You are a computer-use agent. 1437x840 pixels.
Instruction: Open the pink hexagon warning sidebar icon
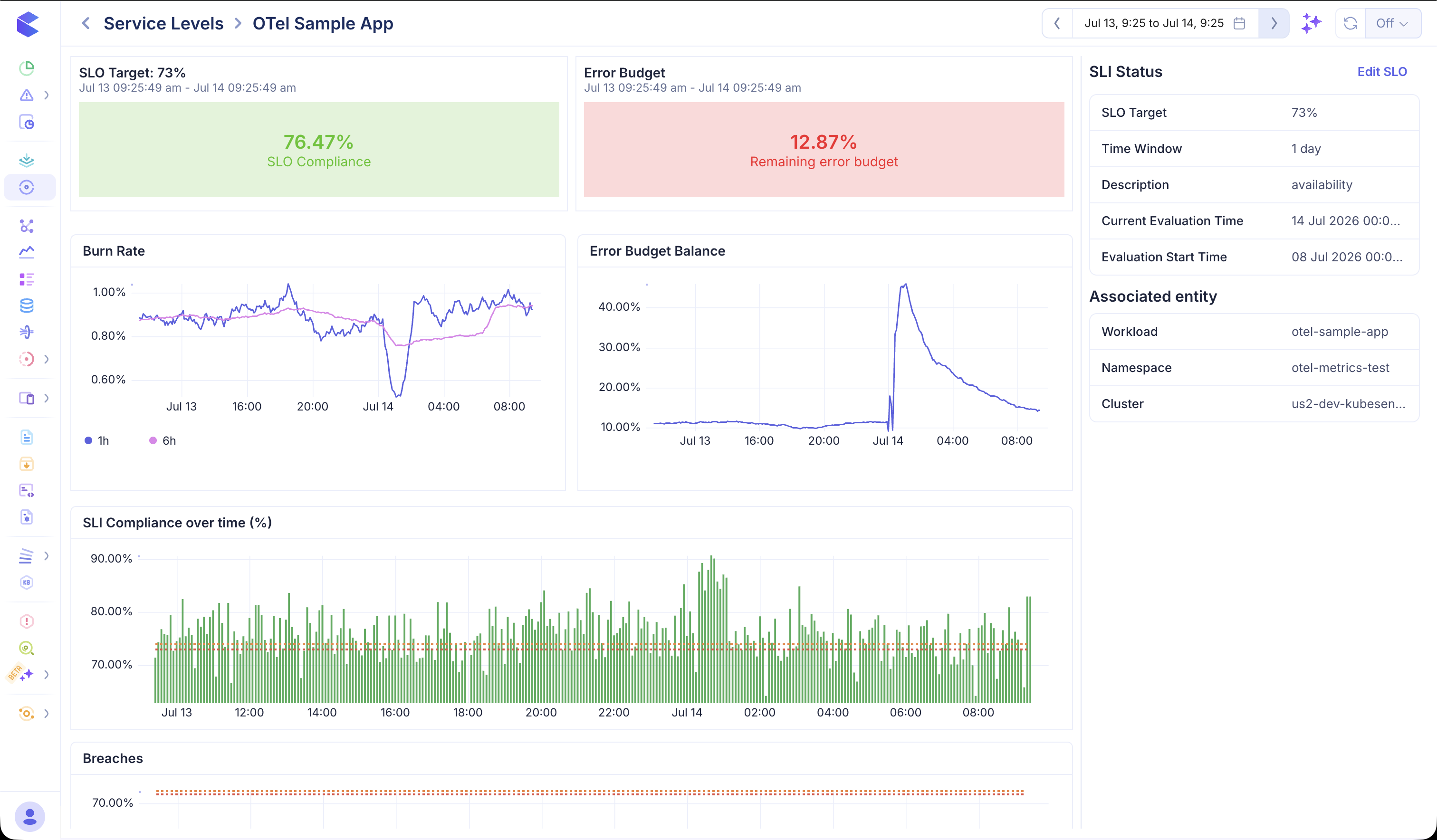(27, 621)
